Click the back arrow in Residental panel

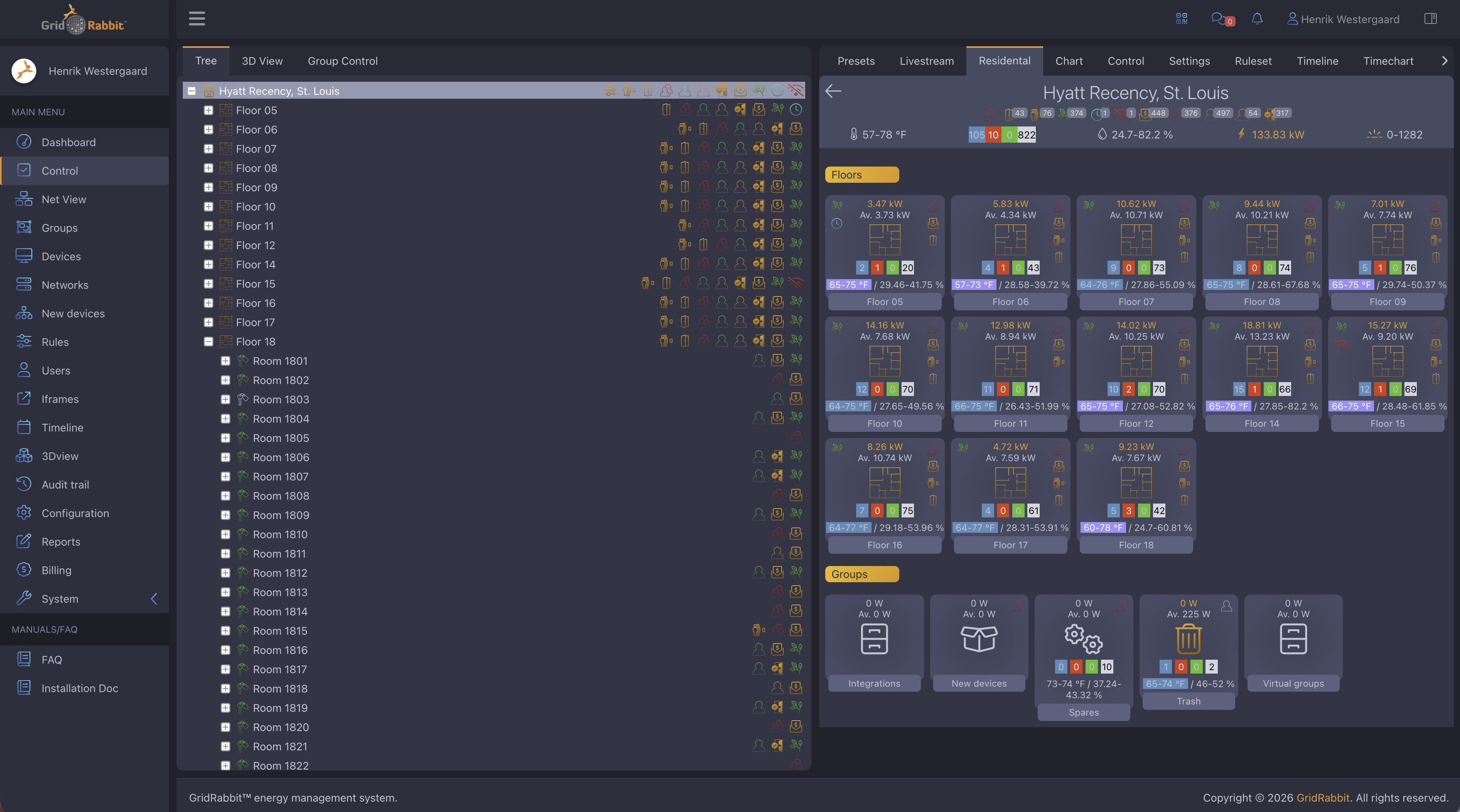tap(833, 91)
